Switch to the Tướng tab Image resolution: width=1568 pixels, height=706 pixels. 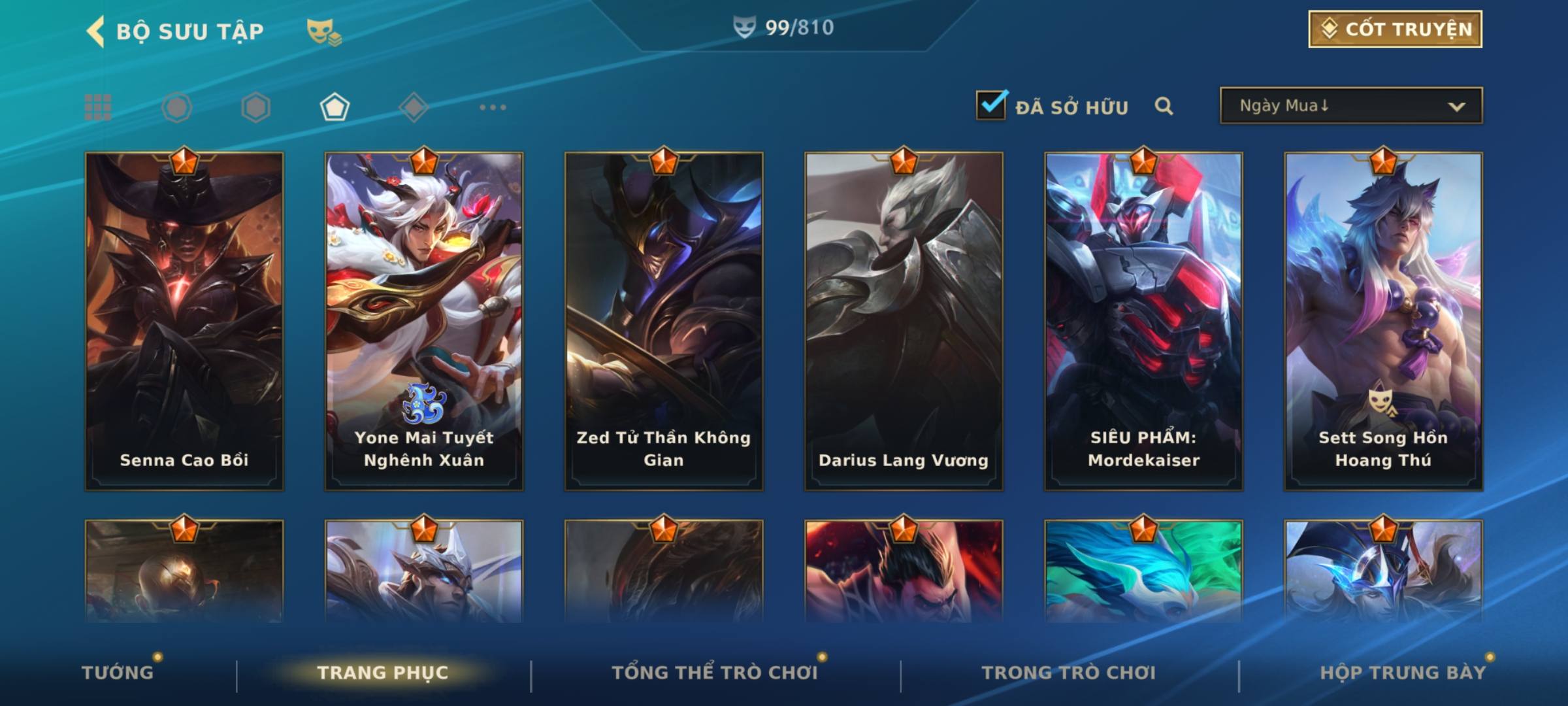(x=118, y=672)
